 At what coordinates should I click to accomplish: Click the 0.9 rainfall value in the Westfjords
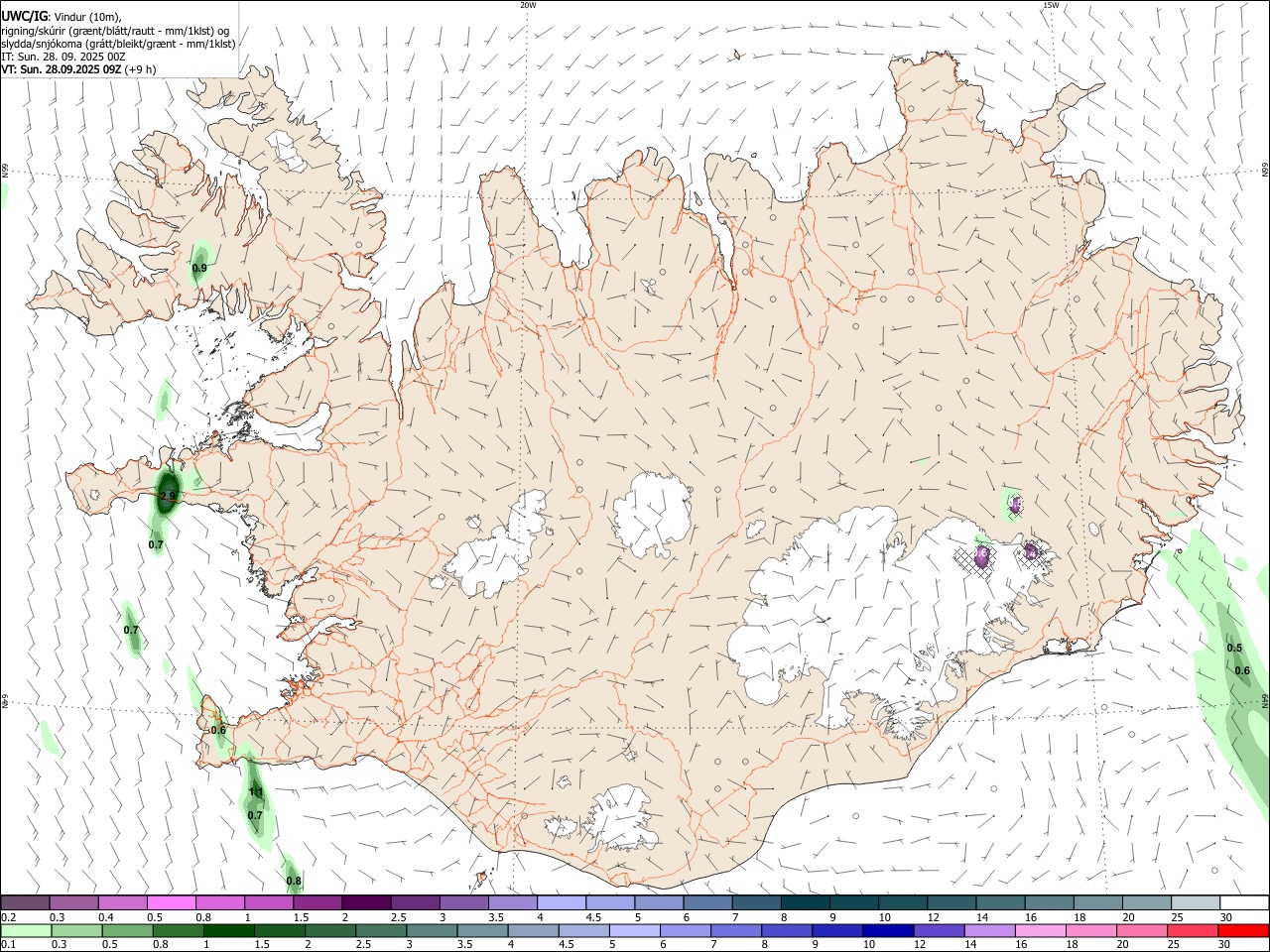199,269
